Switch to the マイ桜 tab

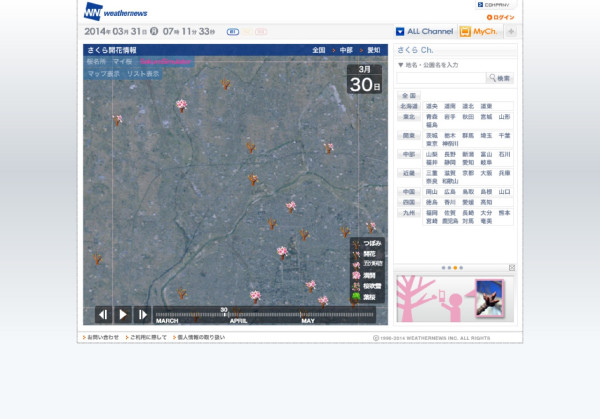122,62
